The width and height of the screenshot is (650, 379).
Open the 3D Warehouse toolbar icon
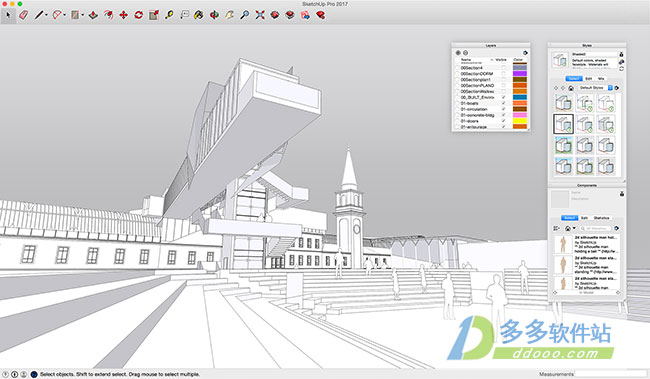coord(275,15)
